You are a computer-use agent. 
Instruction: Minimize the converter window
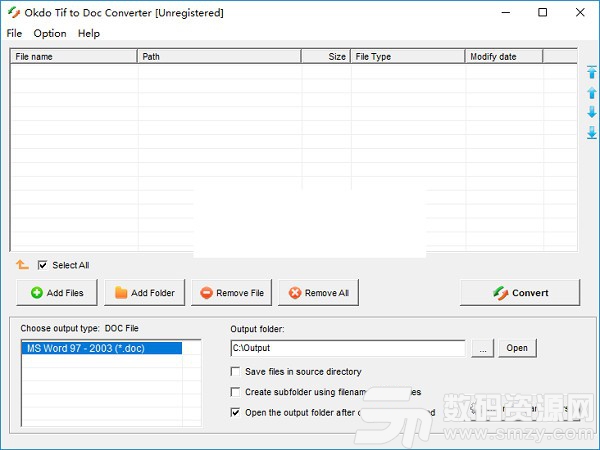pos(506,13)
